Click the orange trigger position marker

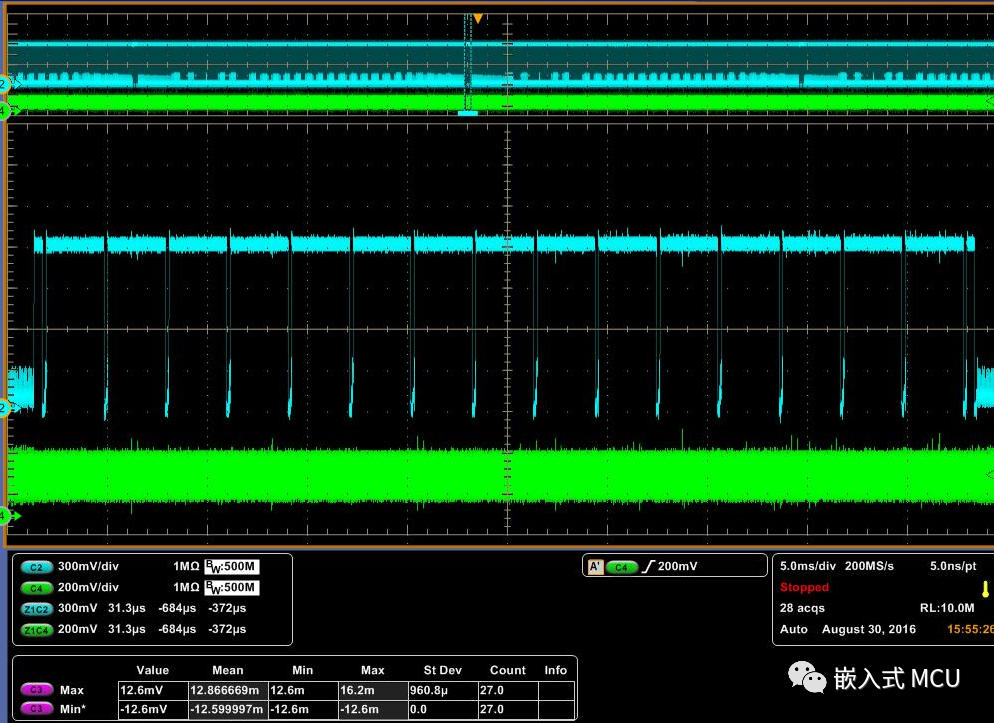click(478, 19)
